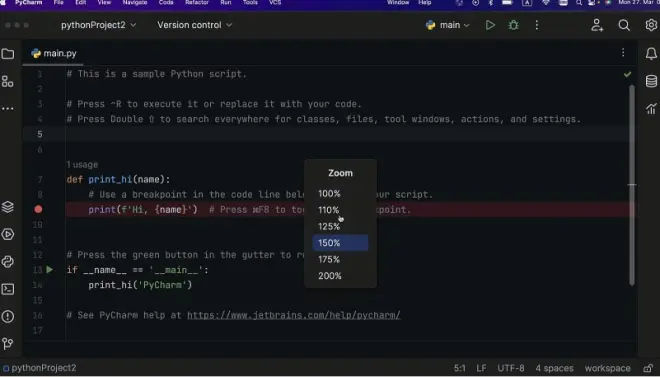The height and width of the screenshot is (377, 660).
Task: Select 110% zoom option
Action: (340, 210)
